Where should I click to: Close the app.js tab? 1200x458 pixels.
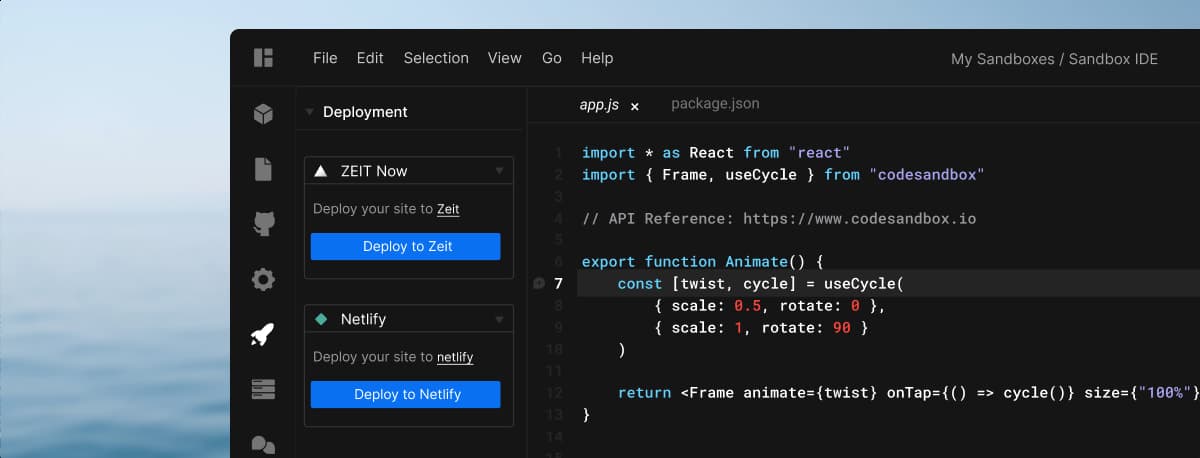pos(634,105)
